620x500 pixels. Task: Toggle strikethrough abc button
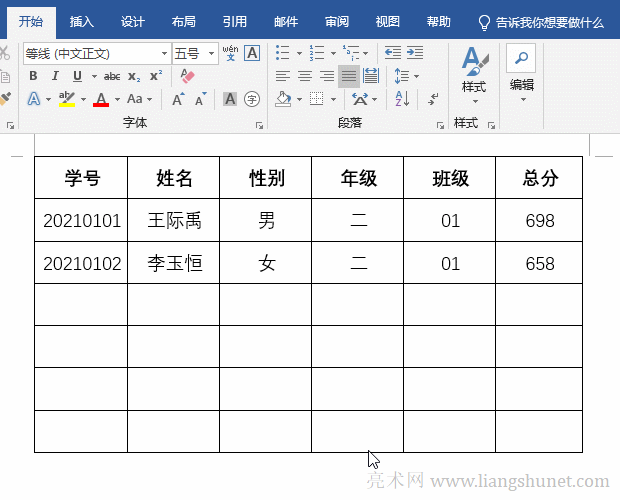[112, 76]
